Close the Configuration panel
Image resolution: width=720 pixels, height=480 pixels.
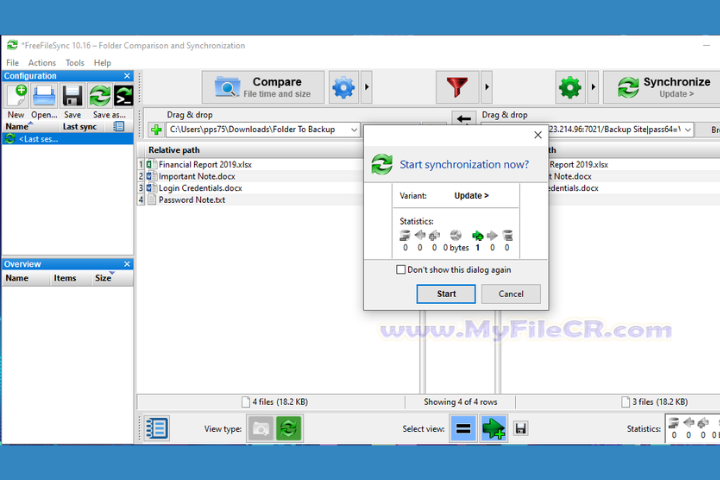tap(127, 76)
